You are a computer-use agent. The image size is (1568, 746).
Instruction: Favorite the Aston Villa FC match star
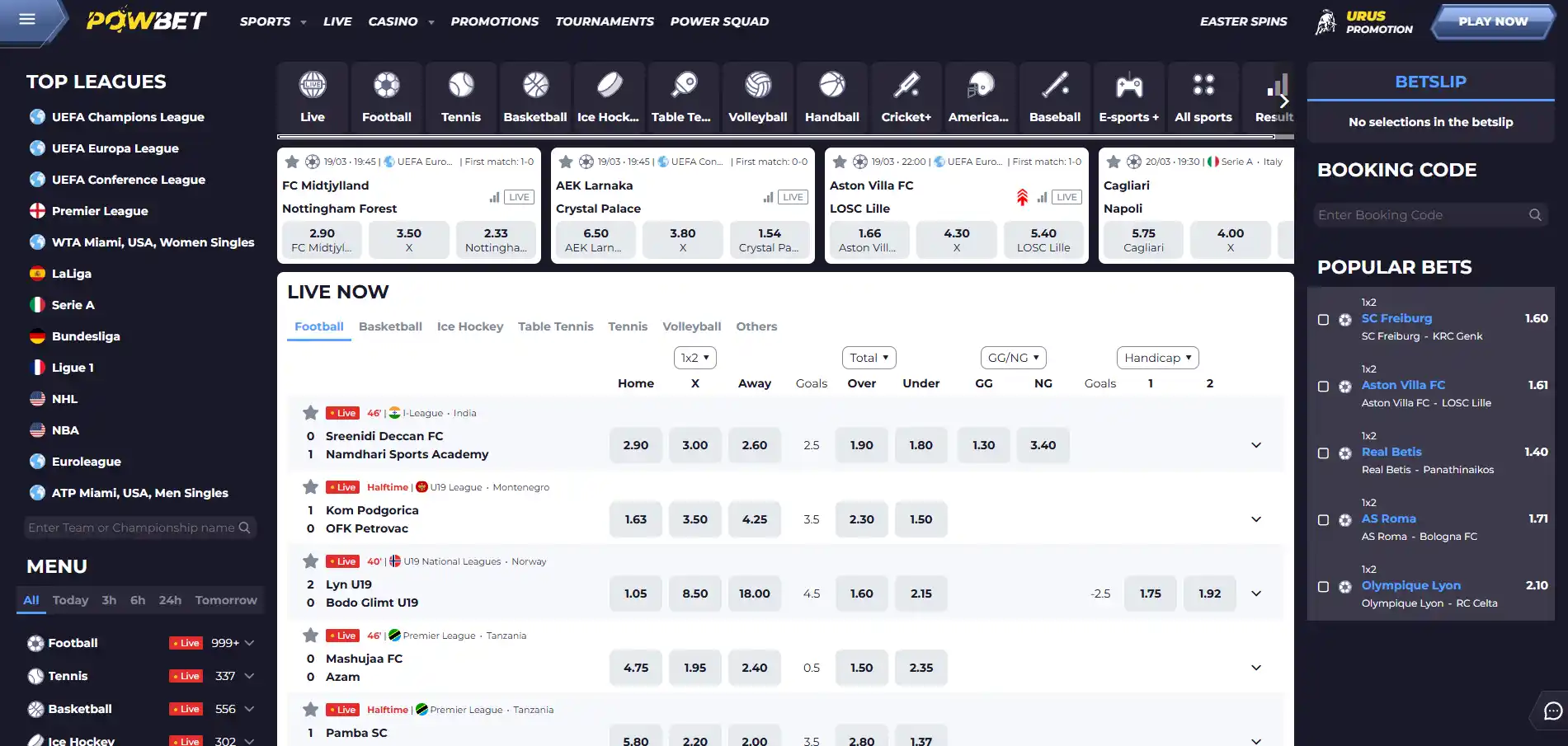tap(840, 162)
